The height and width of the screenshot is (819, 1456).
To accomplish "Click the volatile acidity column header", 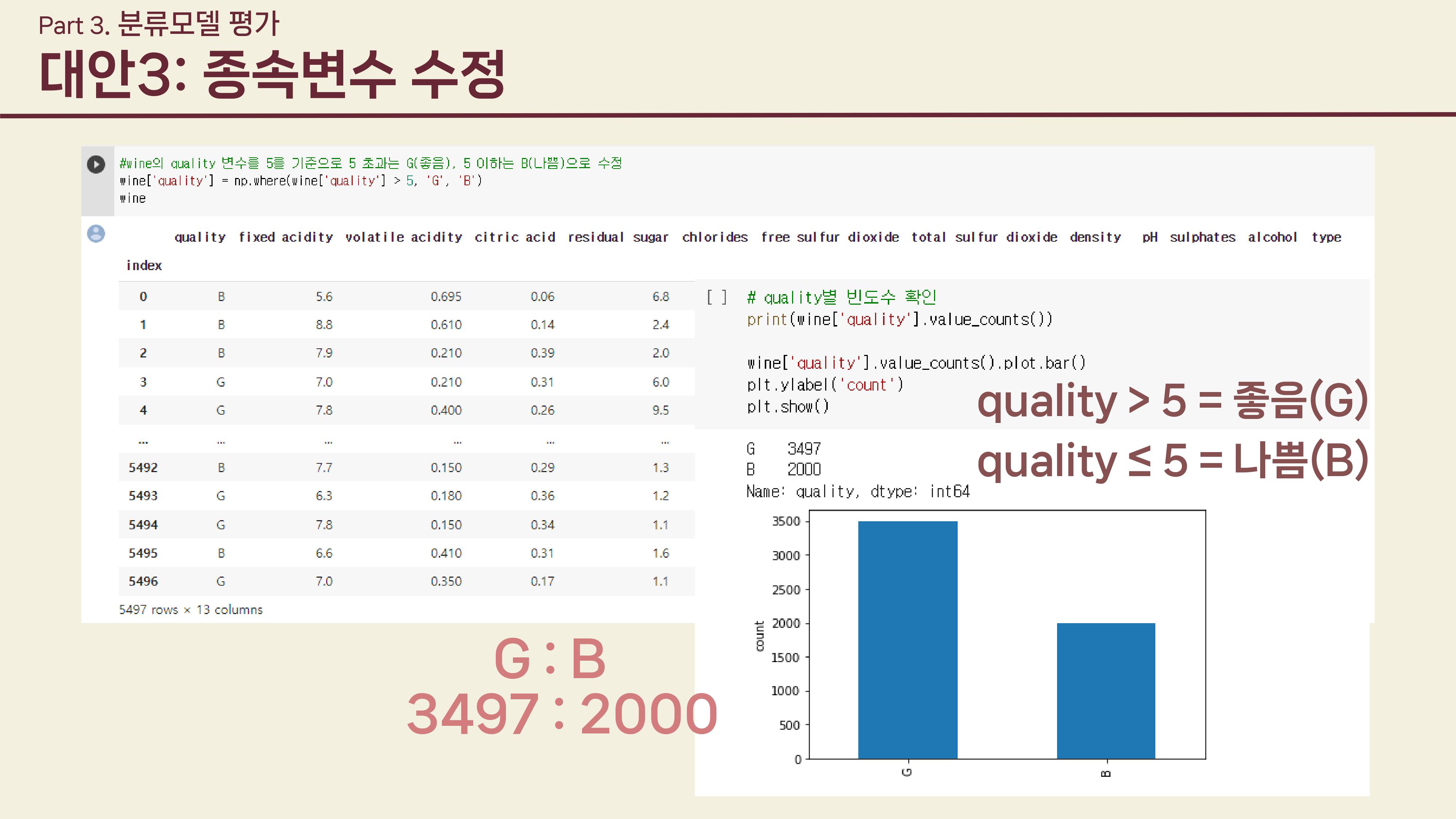I will (404, 237).
